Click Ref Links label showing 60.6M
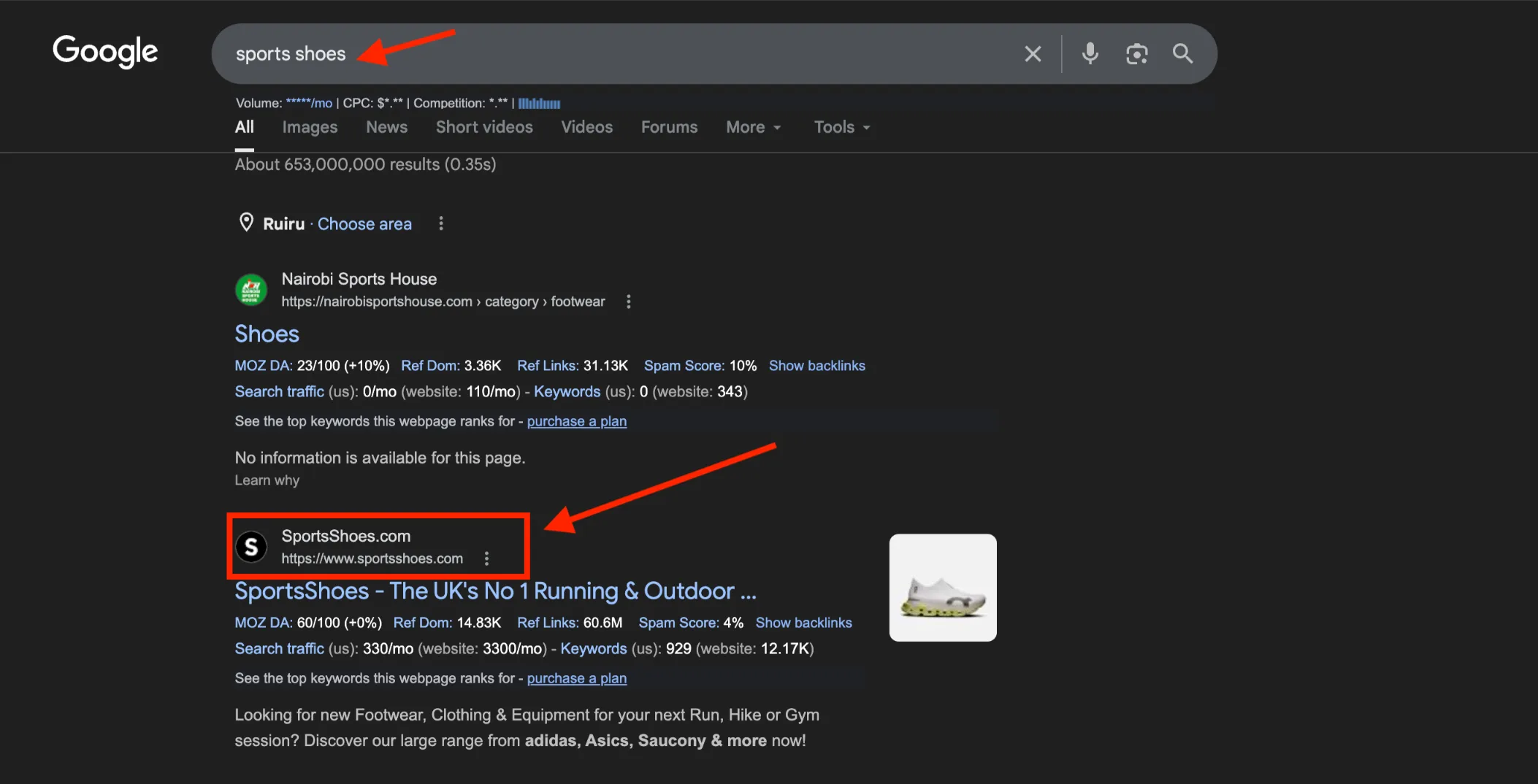Viewport: 1538px width, 784px height. 548,623
